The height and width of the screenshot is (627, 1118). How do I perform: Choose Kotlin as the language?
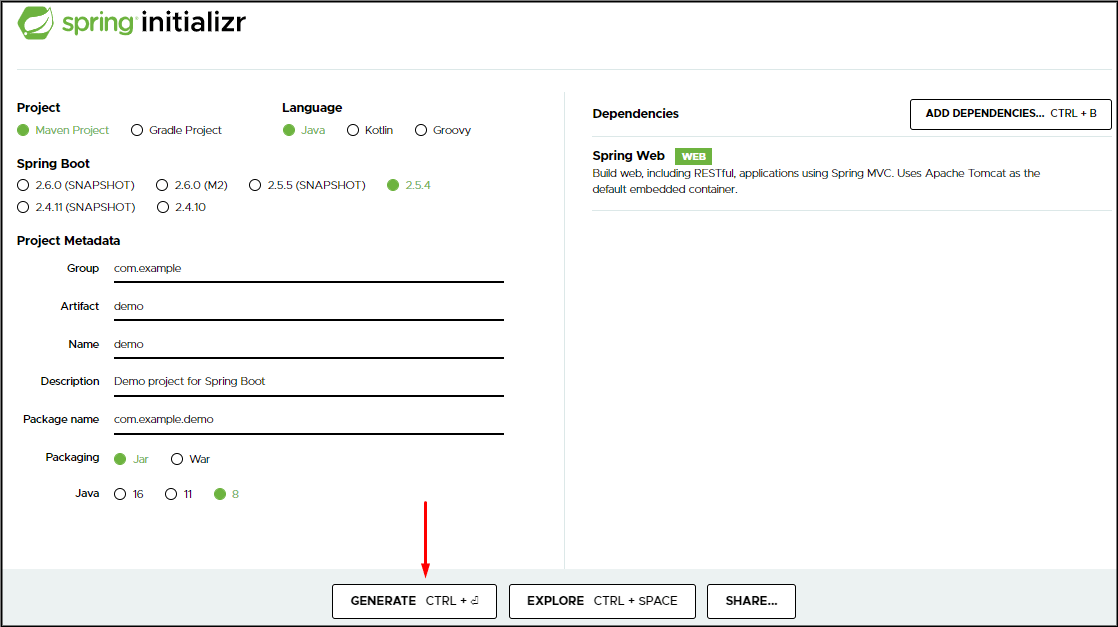(353, 130)
